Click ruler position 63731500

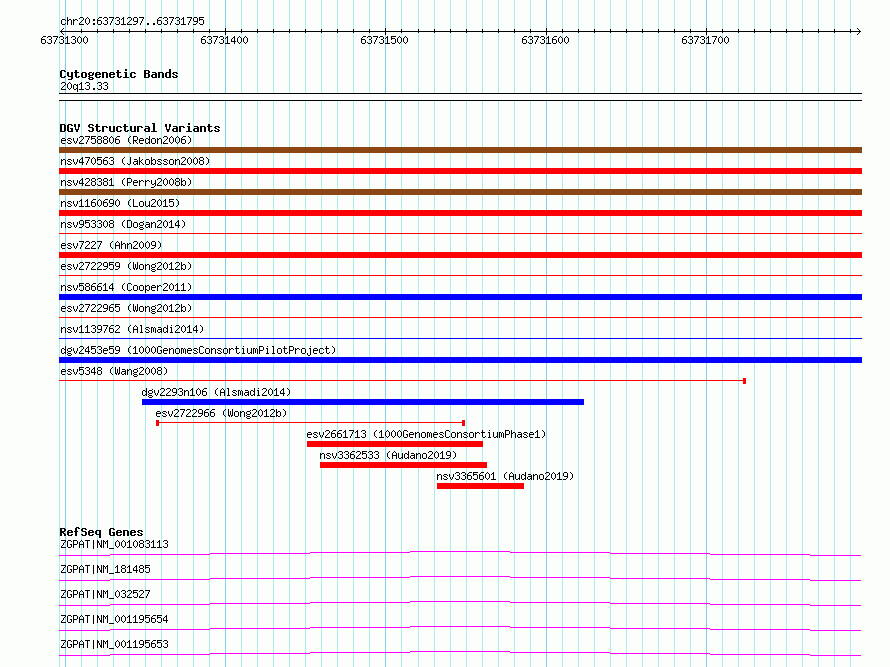pos(385,40)
